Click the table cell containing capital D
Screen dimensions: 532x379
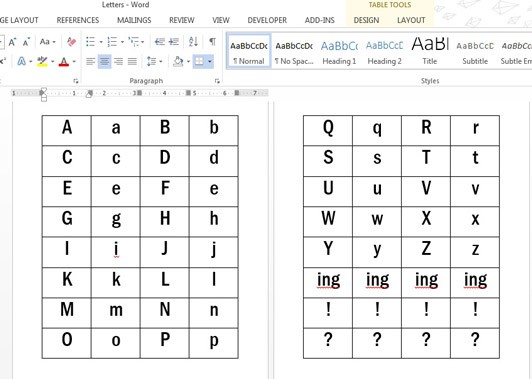(165, 161)
